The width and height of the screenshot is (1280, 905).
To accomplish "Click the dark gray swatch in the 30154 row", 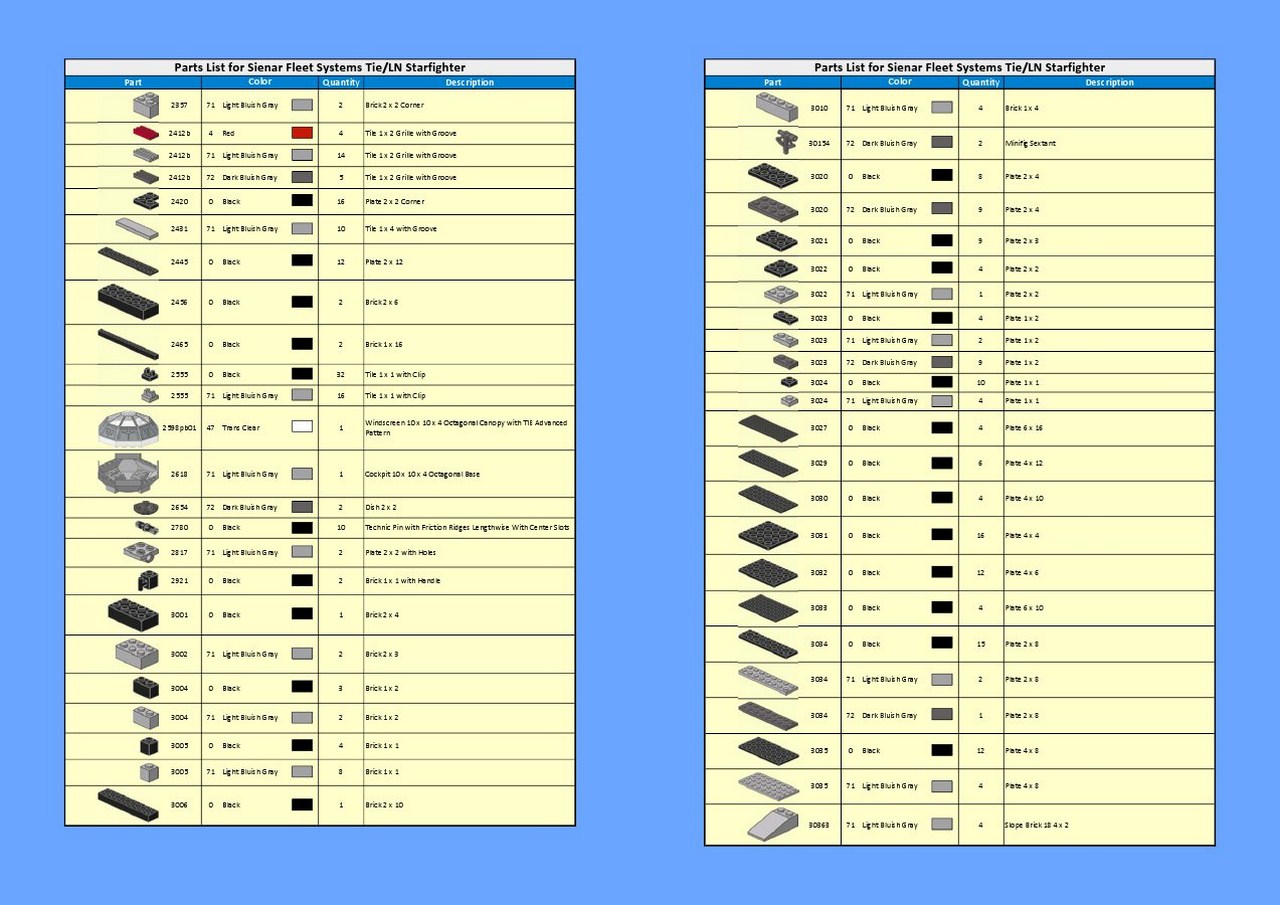I will 942,143.
